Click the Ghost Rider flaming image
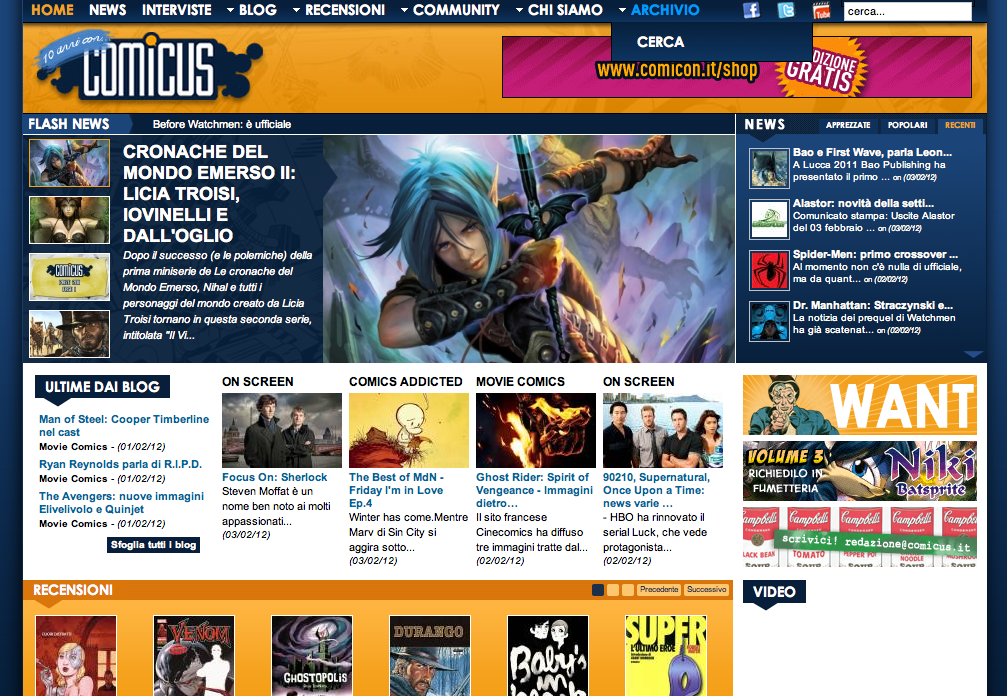The height and width of the screenshot is (696, 1007). coord(536,431)
